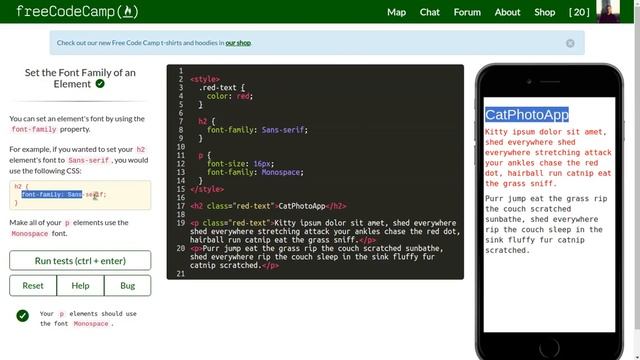
Task: Click the Purr jump paragraph line 20 in editor
Action: coord(316,257)
